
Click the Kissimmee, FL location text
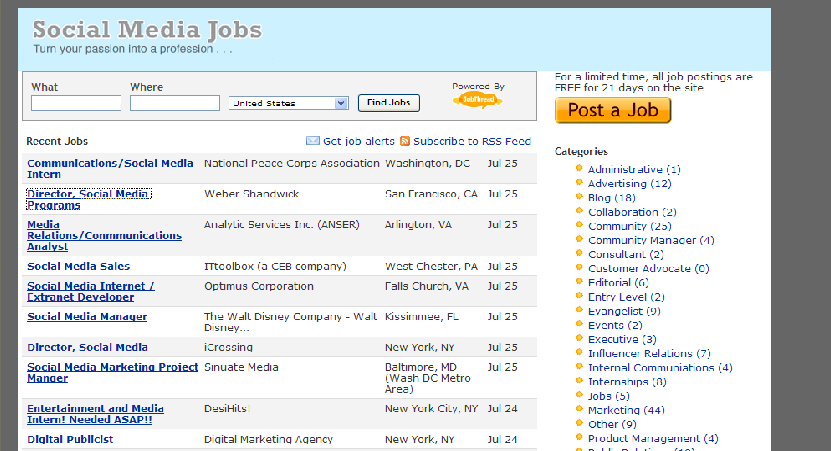(422, 317)
